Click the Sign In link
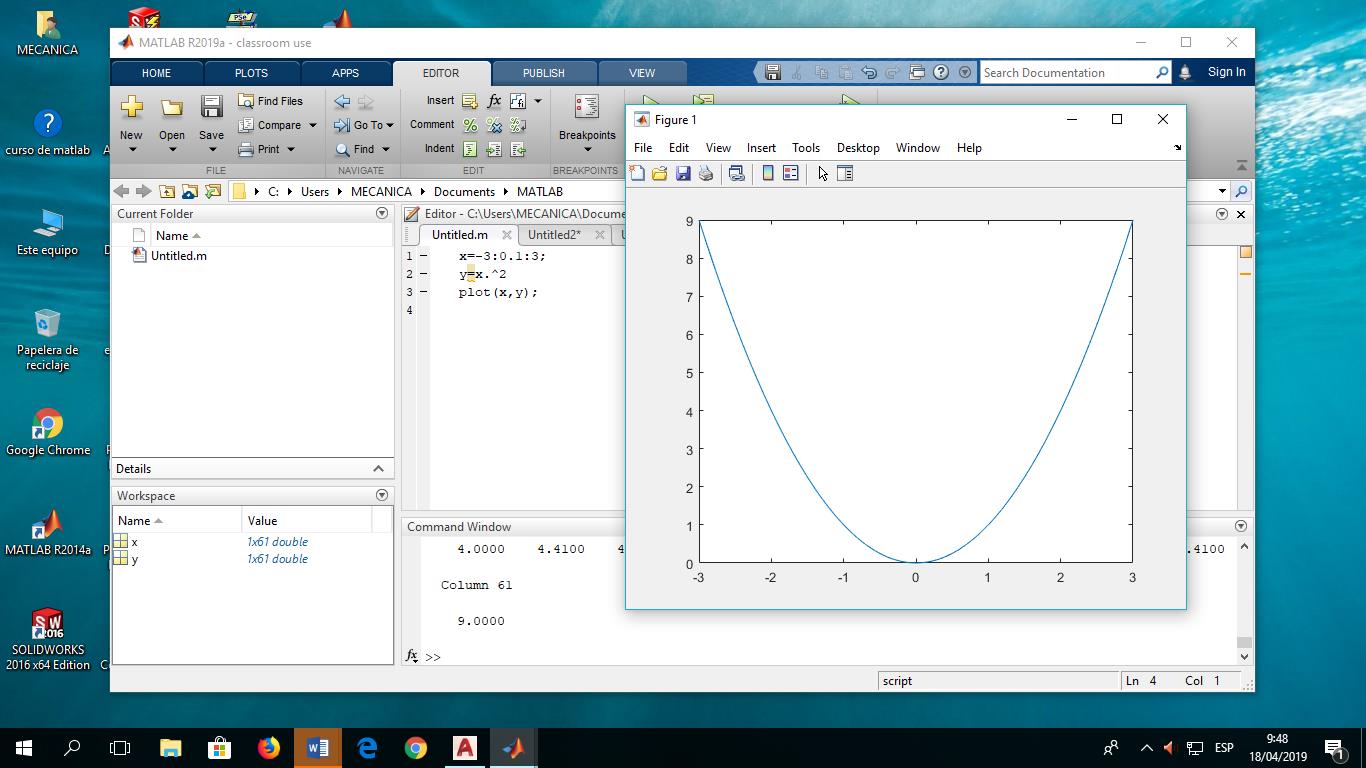1366x768 pixels. coord(1226,72)
